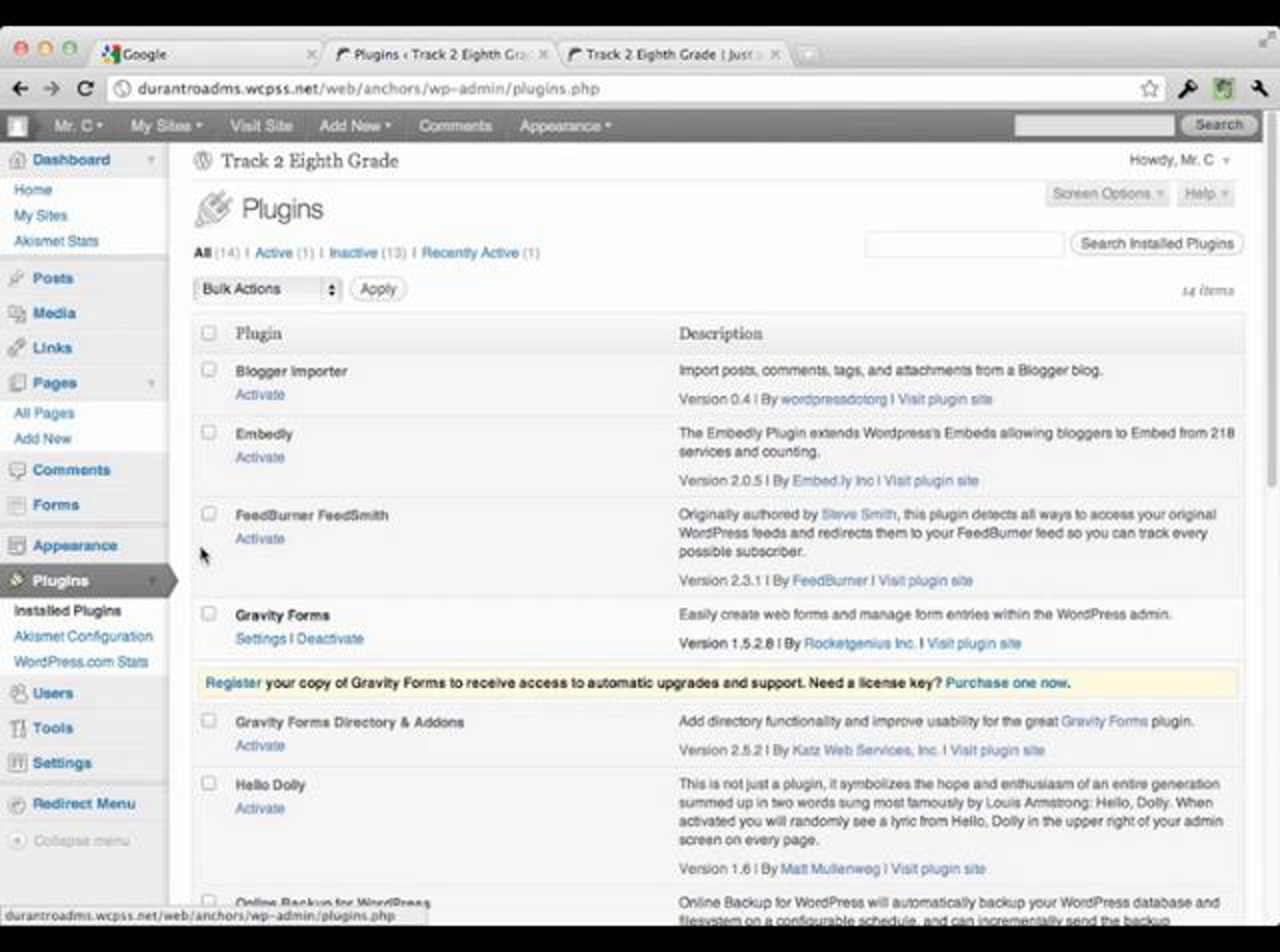Viewport: 1280px width, 952px height.
Task: Click Visit Site in admin bar
Action: point(261,126)
